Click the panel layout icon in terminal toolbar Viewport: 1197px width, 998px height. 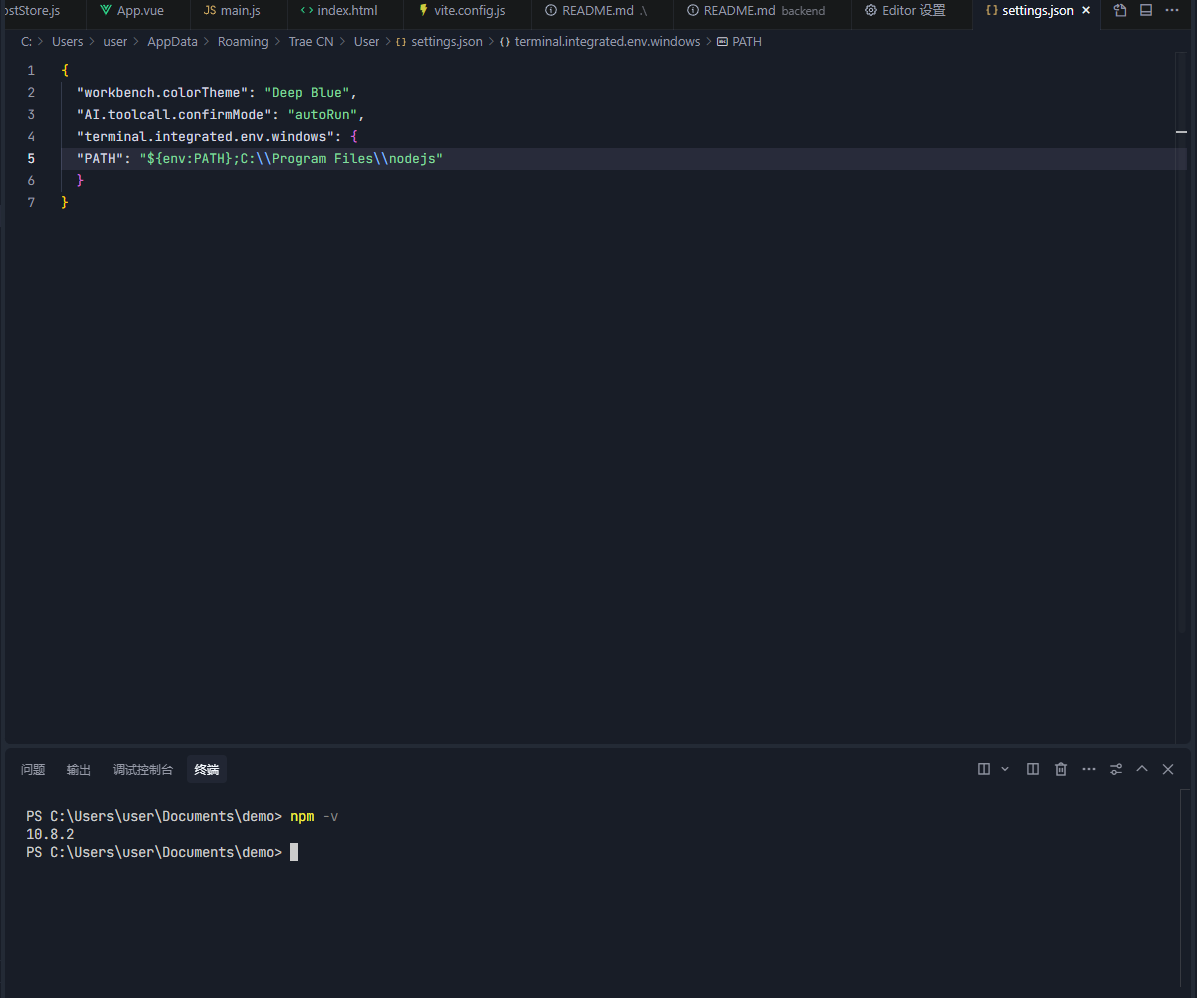tap(983, 769)
